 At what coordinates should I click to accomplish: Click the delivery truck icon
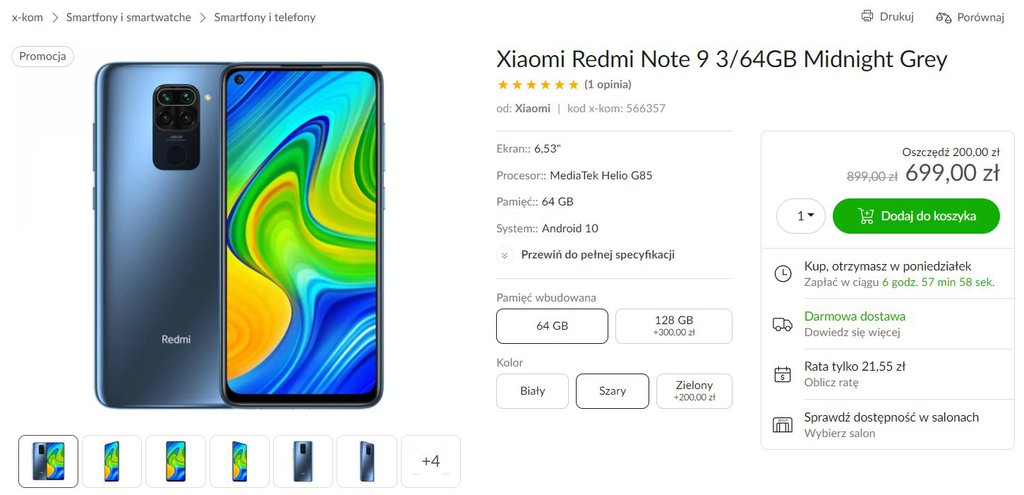coord(782,324)
